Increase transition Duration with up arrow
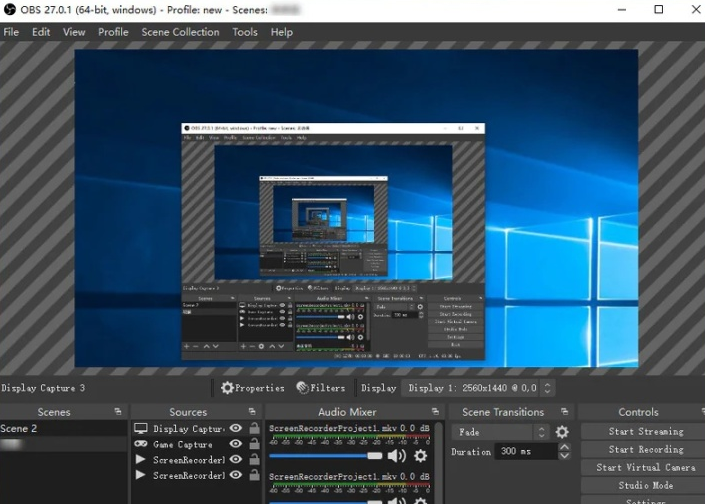 point(564,446)
